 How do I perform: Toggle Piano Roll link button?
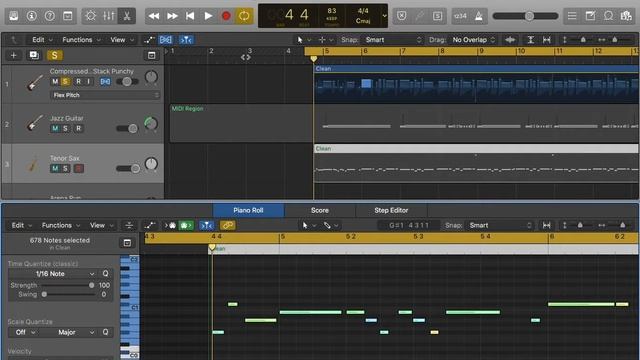[x=228, y=225]
